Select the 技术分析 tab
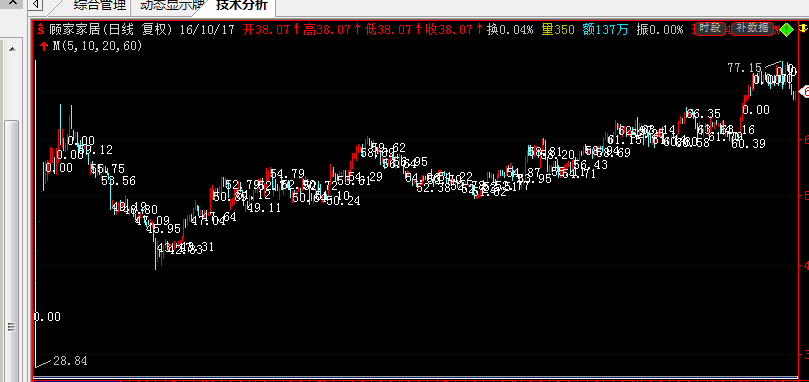The height and width of the screenshot is (382, 809). (241, 6)
